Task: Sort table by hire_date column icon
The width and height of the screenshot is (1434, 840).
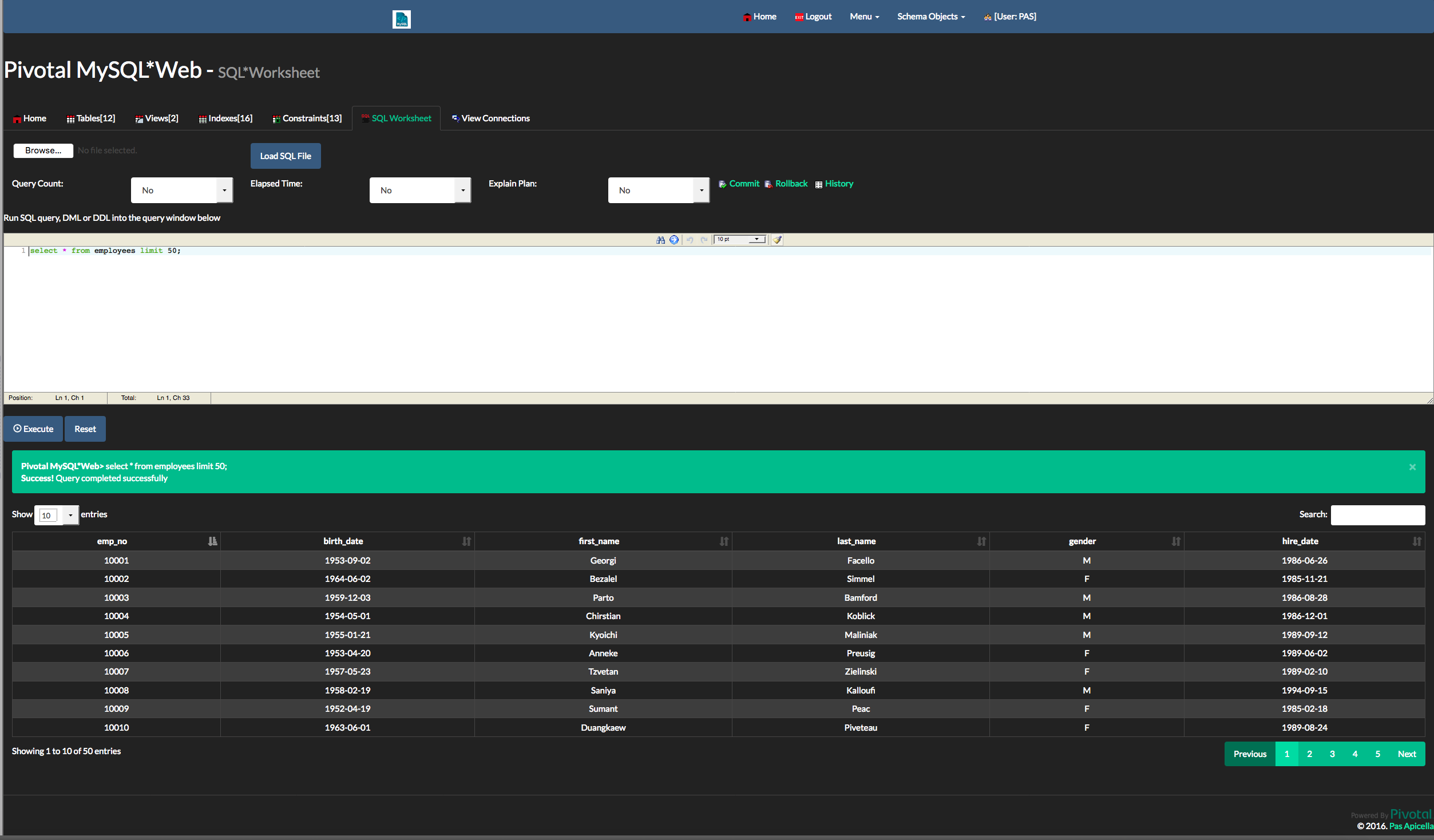Action: pyautogui.click(x=1417, y=541)
